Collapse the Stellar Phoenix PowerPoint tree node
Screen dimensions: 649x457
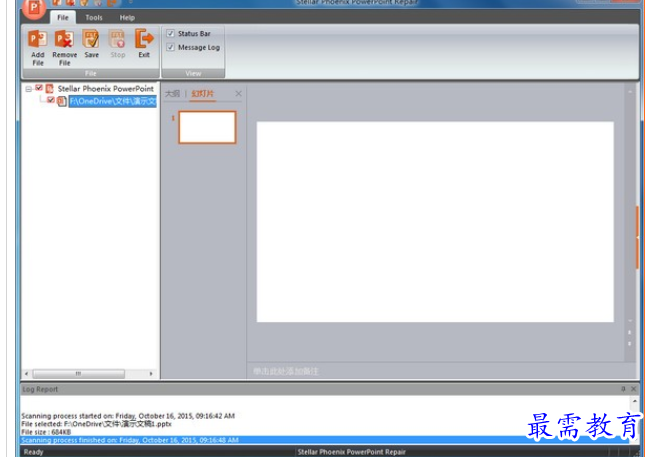(29, 89)
